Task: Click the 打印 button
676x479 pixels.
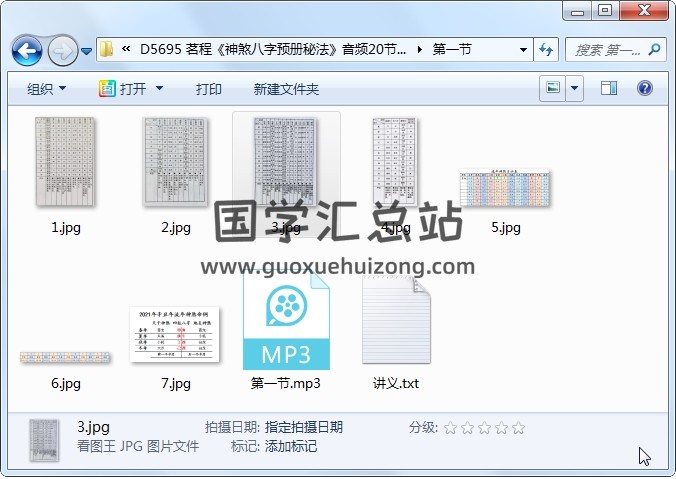Action: [209, 89]
